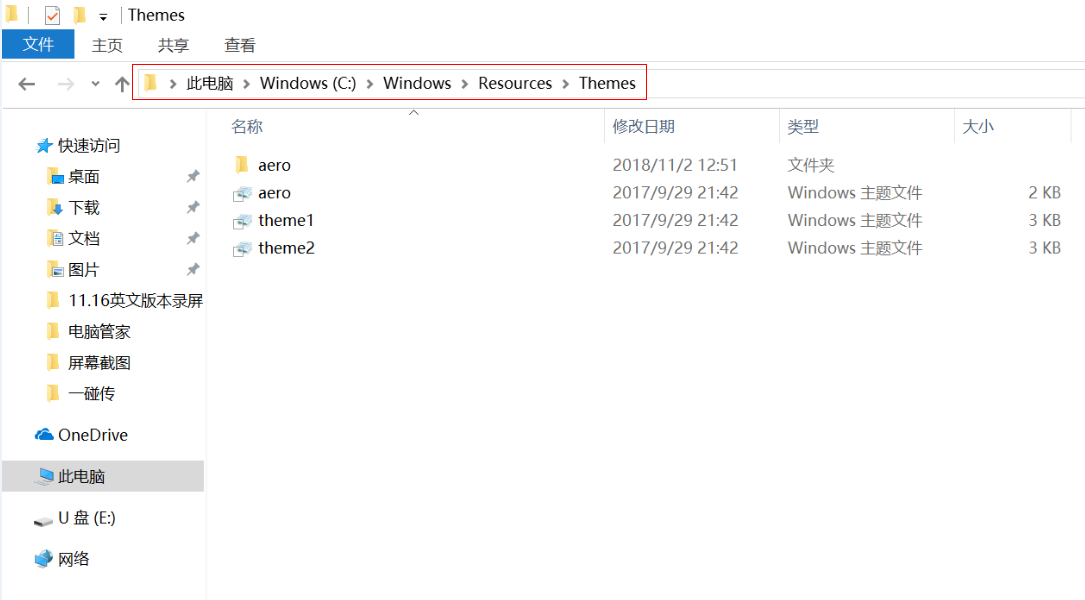Viewport: 1085px width, 600px height.
Task: Open the Quick Access Toolbar customize dropdown
Action: pyautogui.click(x=103, y=17)
